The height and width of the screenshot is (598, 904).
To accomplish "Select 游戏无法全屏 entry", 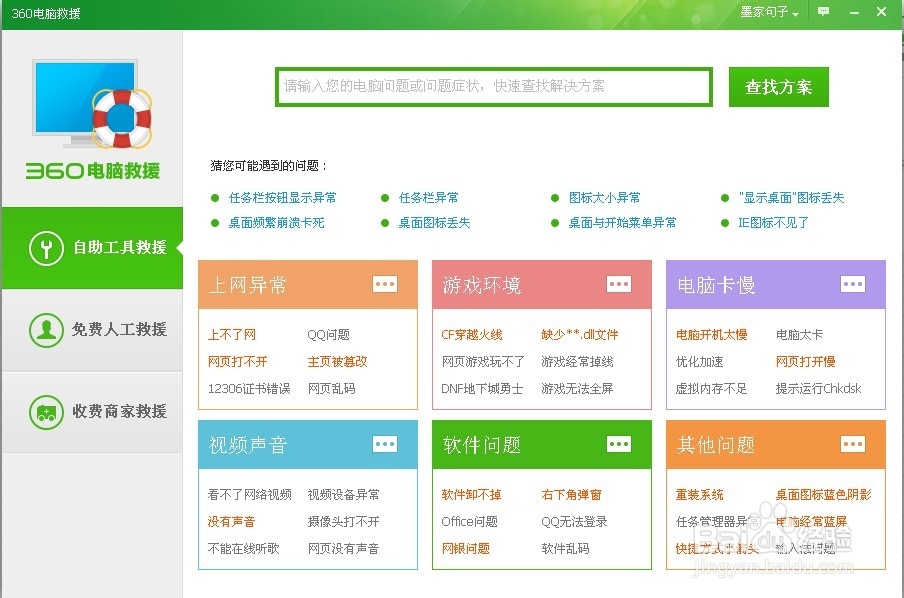I will point(577,389).
